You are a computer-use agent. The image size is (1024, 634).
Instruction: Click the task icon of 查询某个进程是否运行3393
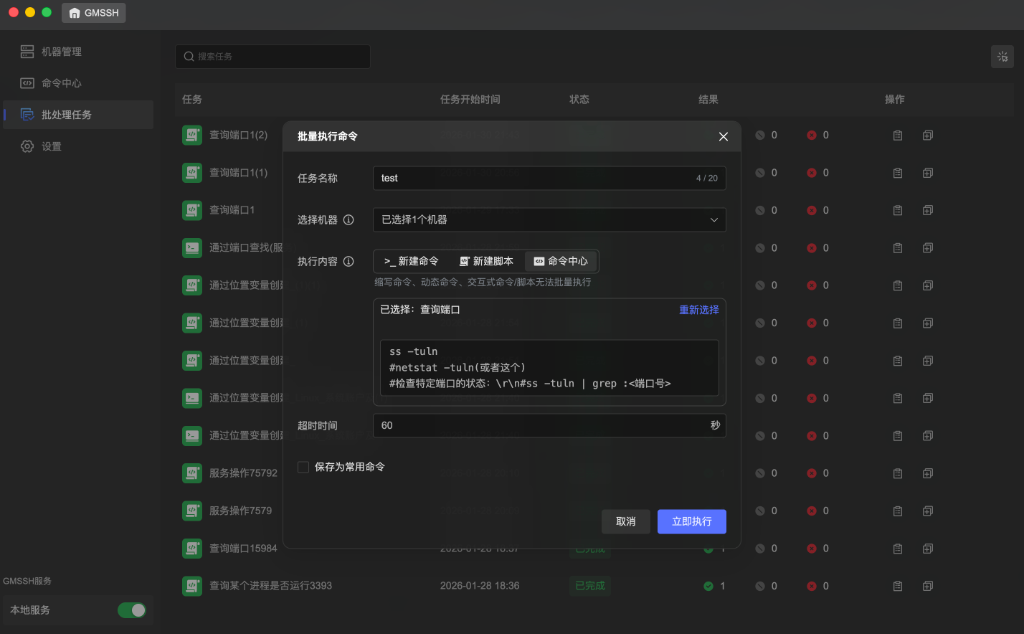click(192, 586)
